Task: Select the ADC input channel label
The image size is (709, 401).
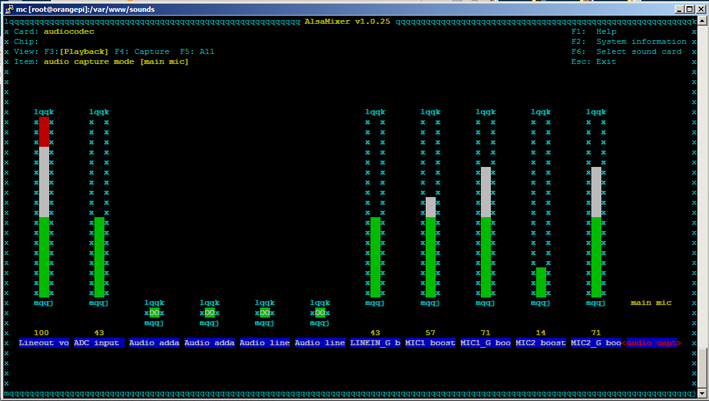Action: pyautogui.click(x=98, y=343)
